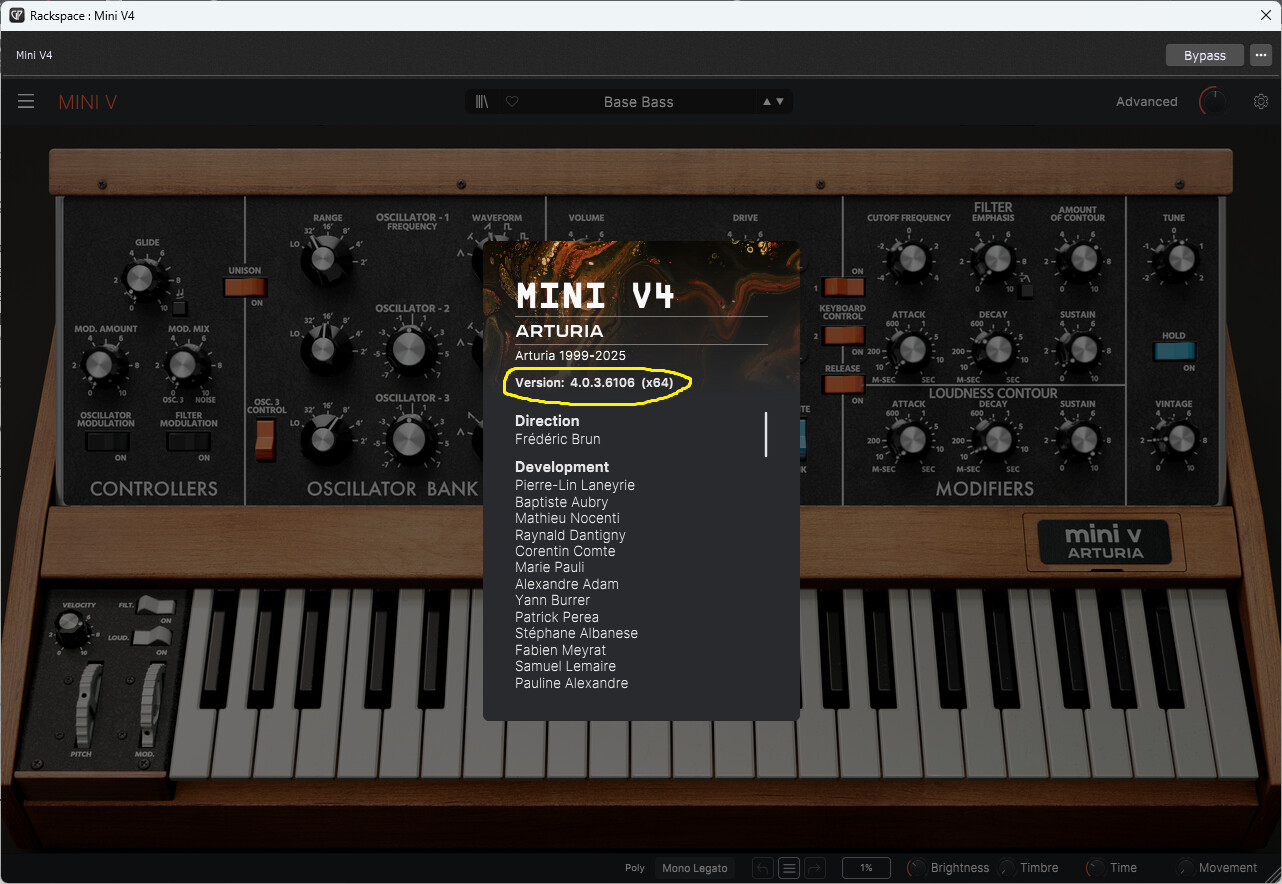
Task: Click the undo arrow in bottom bar
Action: click(763, 868)
